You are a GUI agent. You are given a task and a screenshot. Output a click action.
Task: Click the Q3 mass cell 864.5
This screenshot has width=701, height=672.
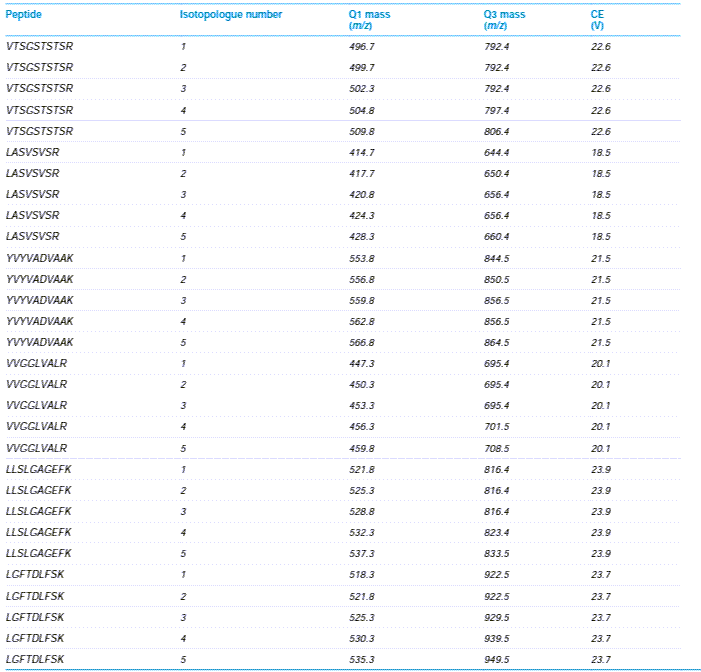497,342
